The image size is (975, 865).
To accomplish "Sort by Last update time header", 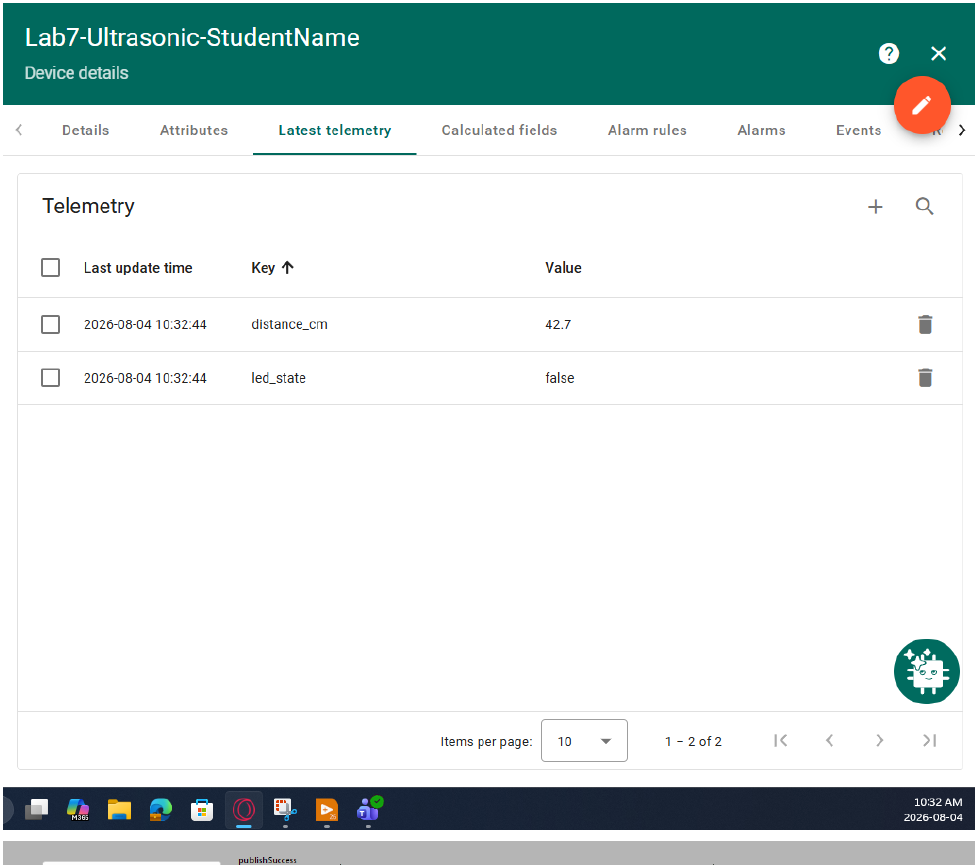I will (x=138, y=268).
